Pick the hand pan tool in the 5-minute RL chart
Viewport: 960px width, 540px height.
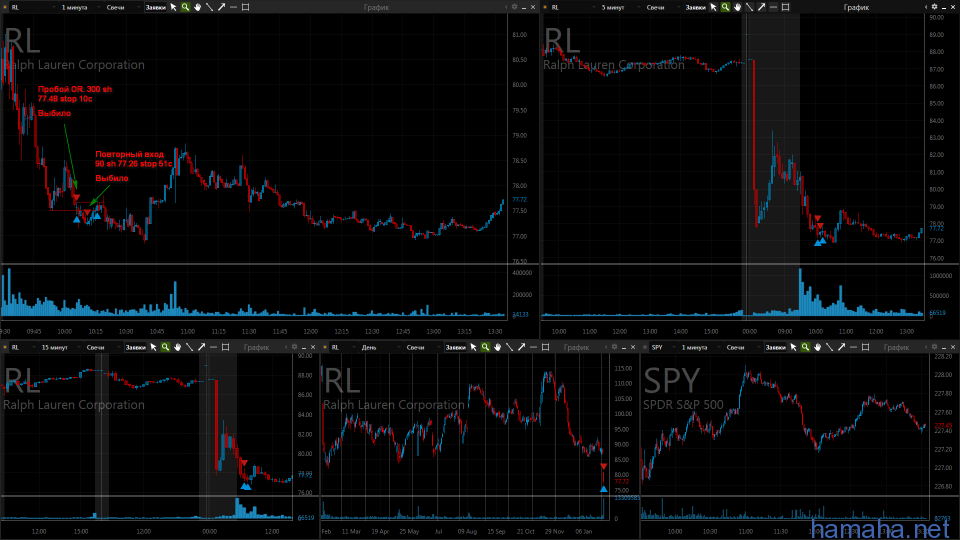click(x=737, y=7)
